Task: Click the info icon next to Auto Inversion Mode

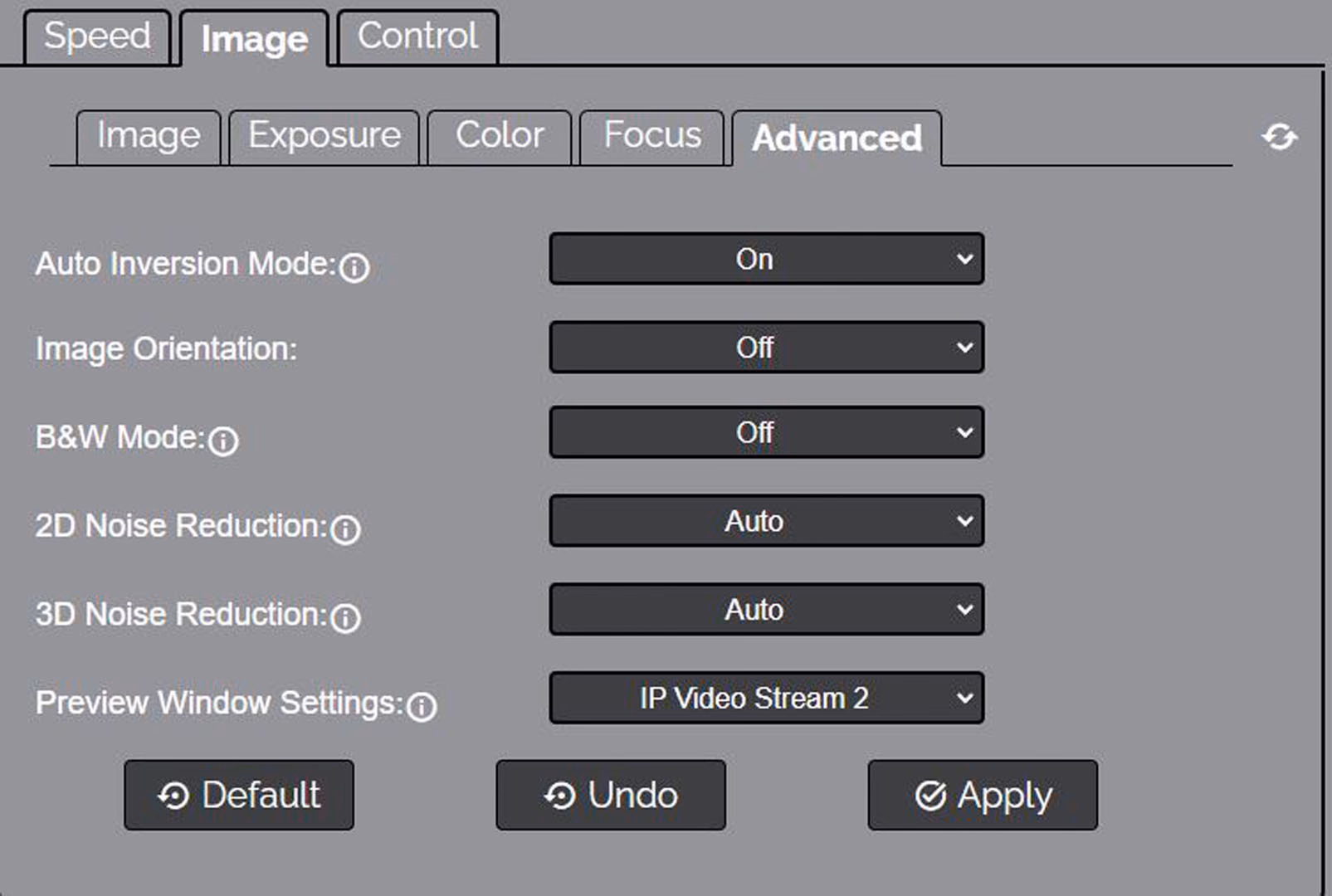Action: (x=354, y=268)
